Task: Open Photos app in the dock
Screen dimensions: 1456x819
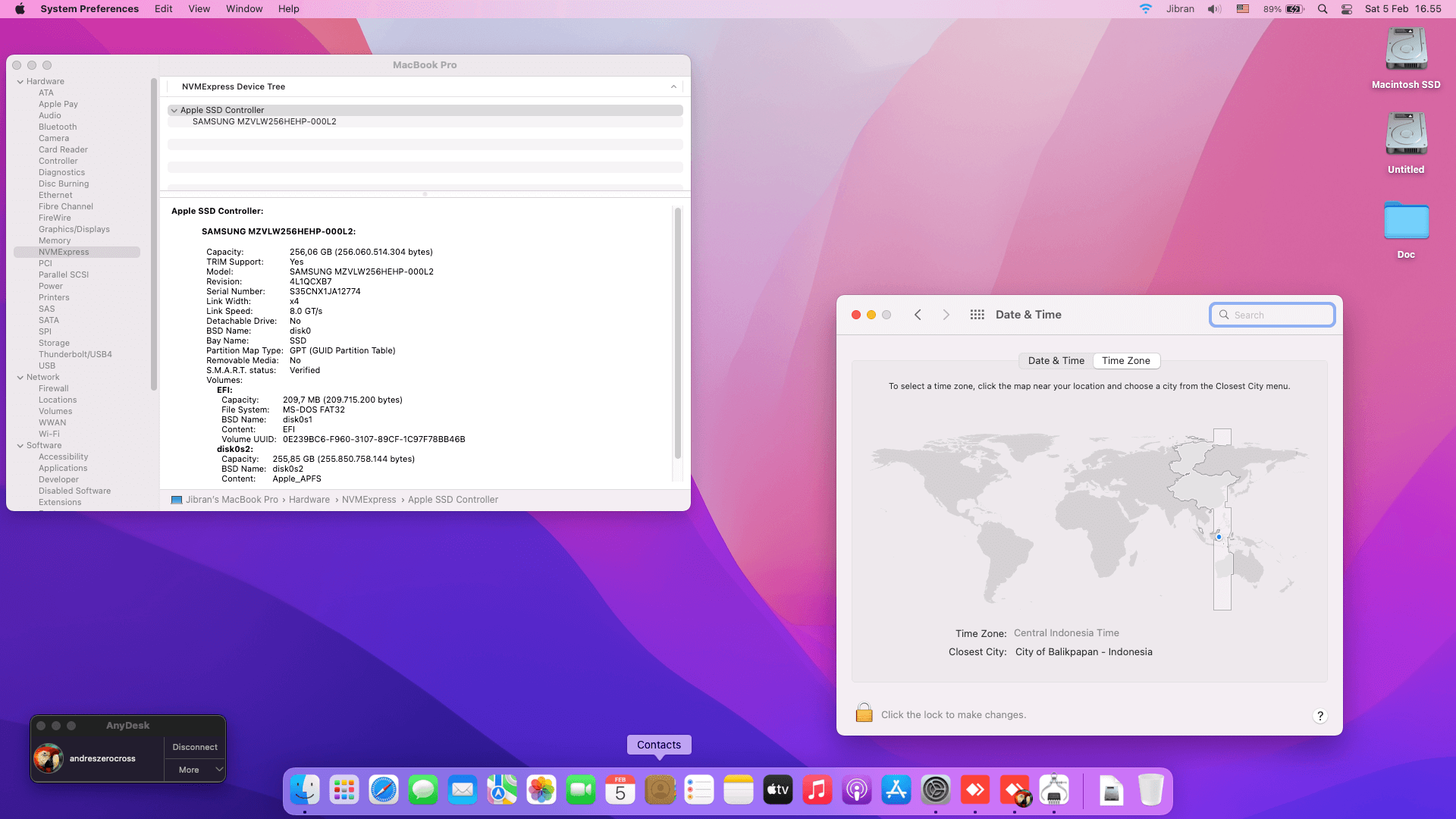Action: point(541,790)
